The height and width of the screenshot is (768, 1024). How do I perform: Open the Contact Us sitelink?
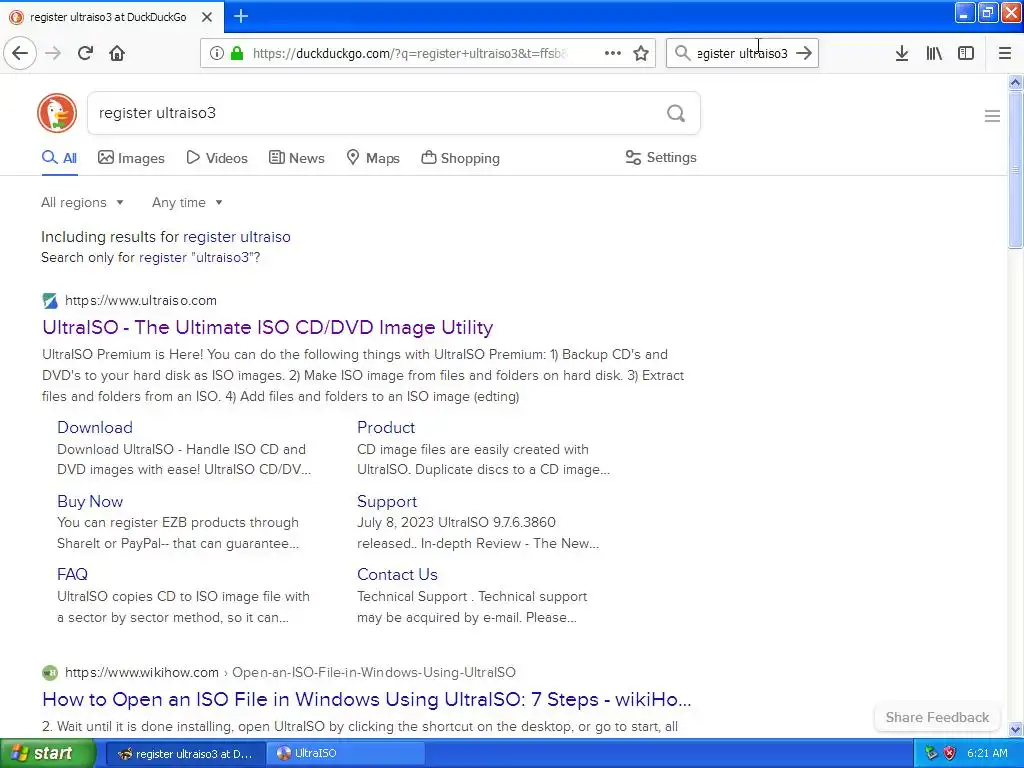pos(397,574)
